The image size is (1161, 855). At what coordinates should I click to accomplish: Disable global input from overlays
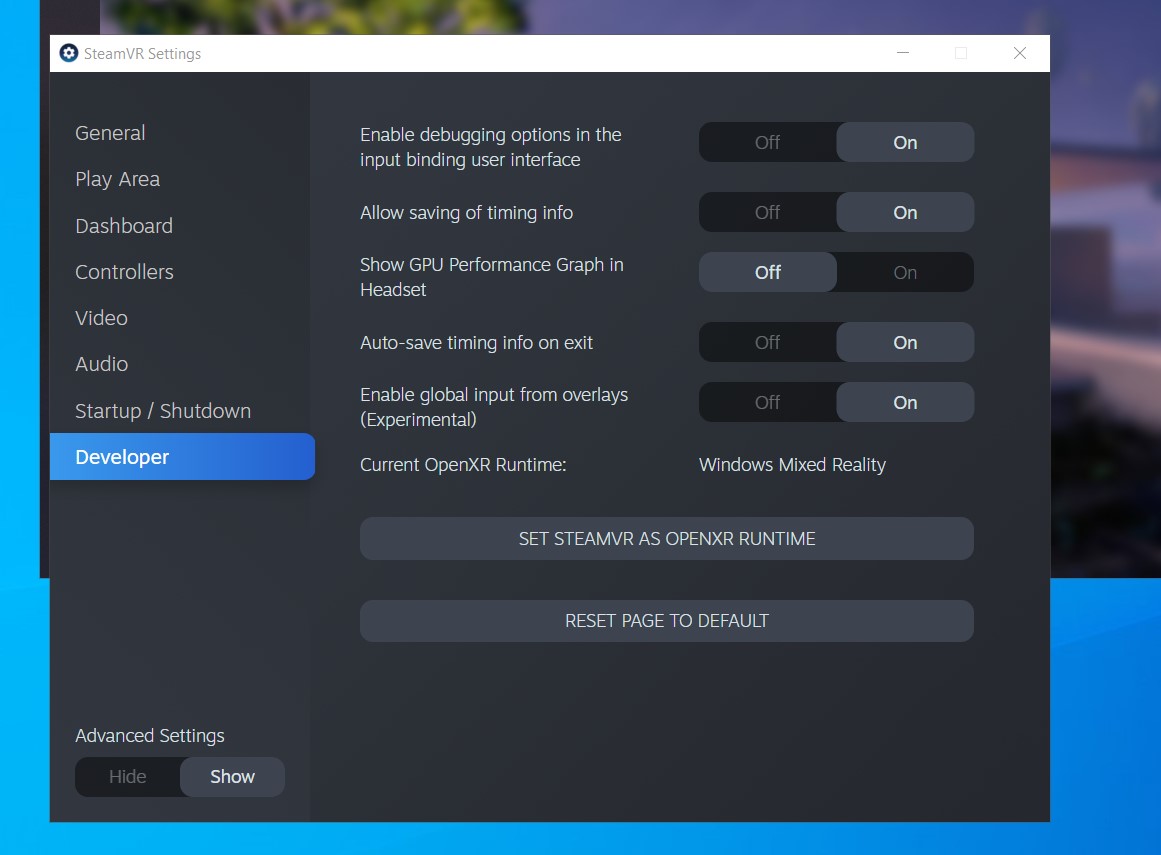click(767, 403)
